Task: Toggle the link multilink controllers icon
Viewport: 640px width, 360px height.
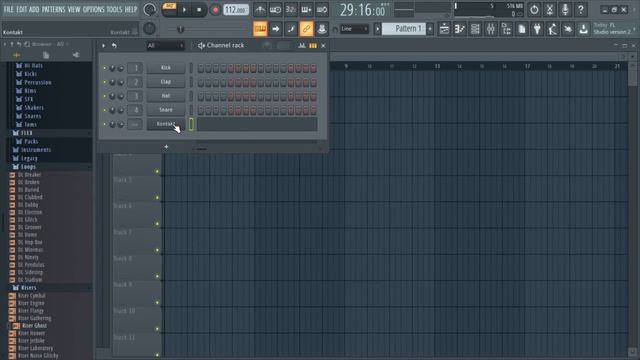Action: (x=306, y=29)
